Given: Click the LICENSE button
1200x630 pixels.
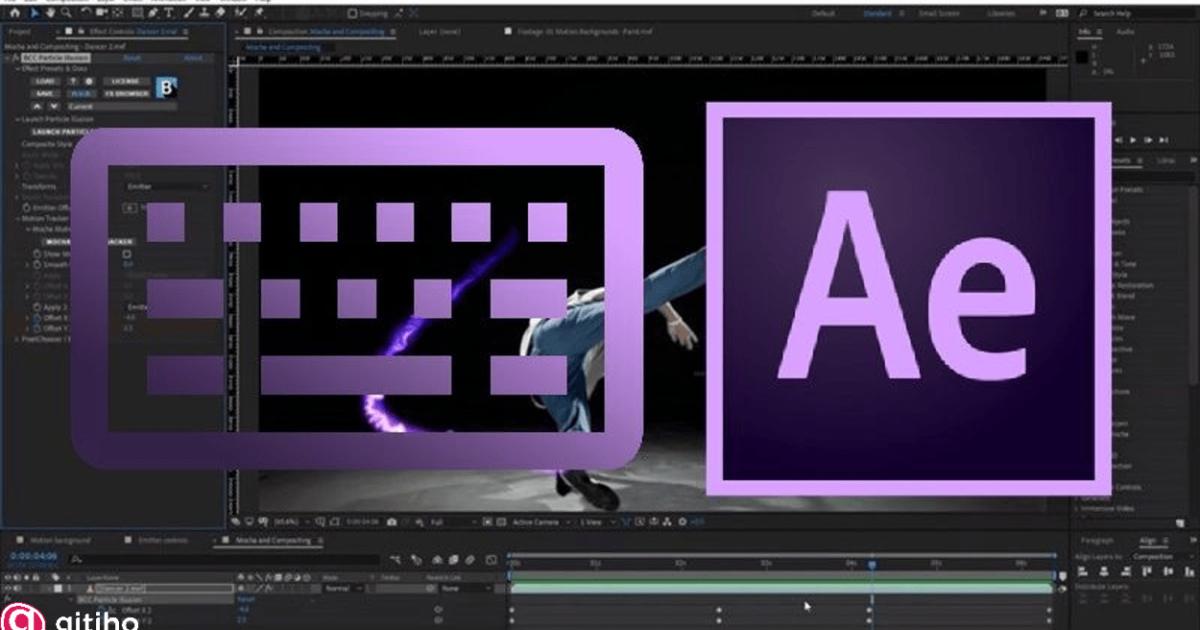Looking at the screenshot, I should coord(126,80).
